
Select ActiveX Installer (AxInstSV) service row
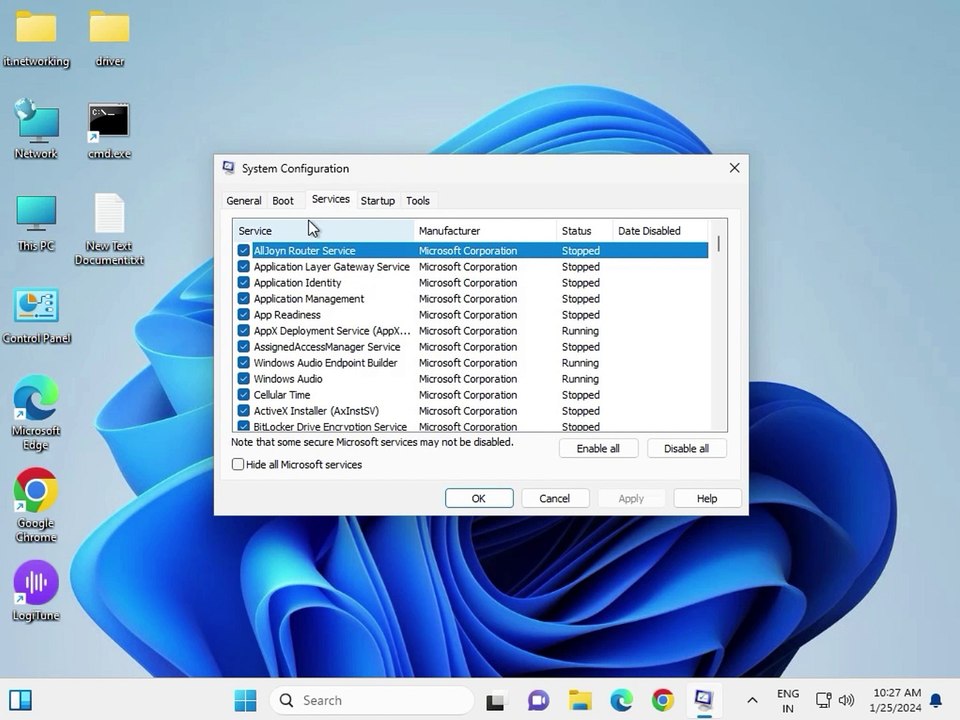click(x=470, y=410)
